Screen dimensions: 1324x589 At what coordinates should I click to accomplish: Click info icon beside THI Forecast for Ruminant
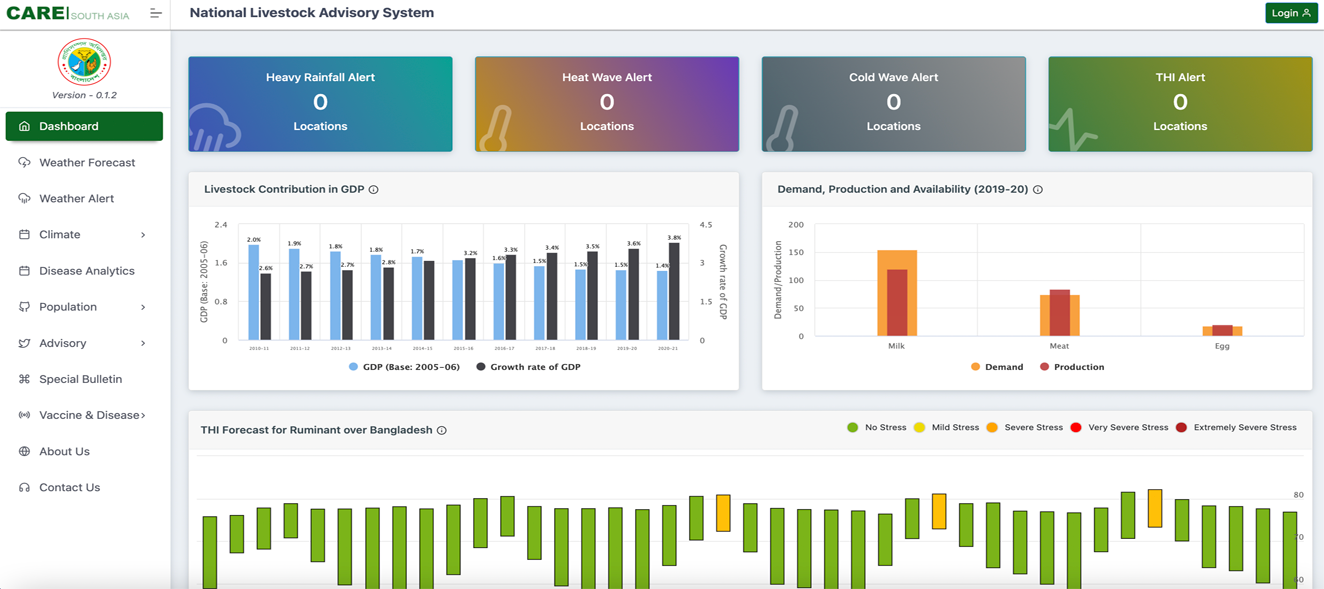(441, 430)
